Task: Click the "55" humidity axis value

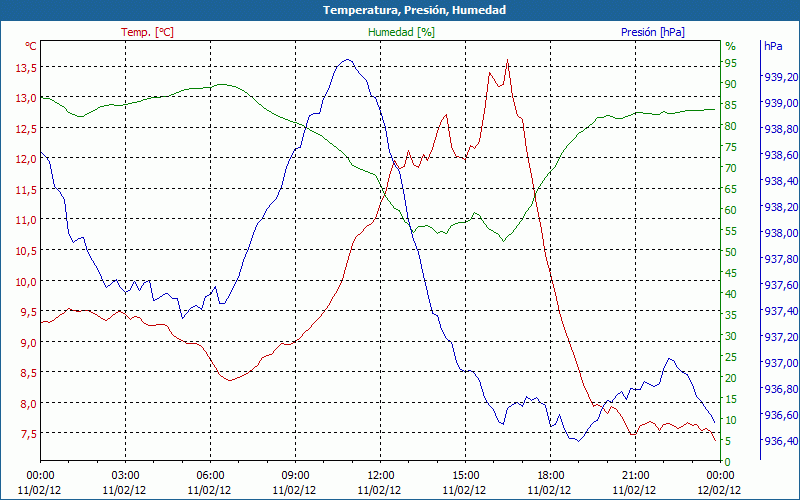Action: click(x=731, y=231)
